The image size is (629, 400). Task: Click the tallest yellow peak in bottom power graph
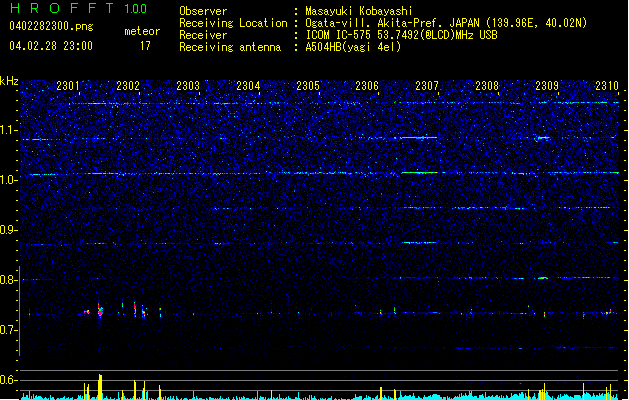100,387
